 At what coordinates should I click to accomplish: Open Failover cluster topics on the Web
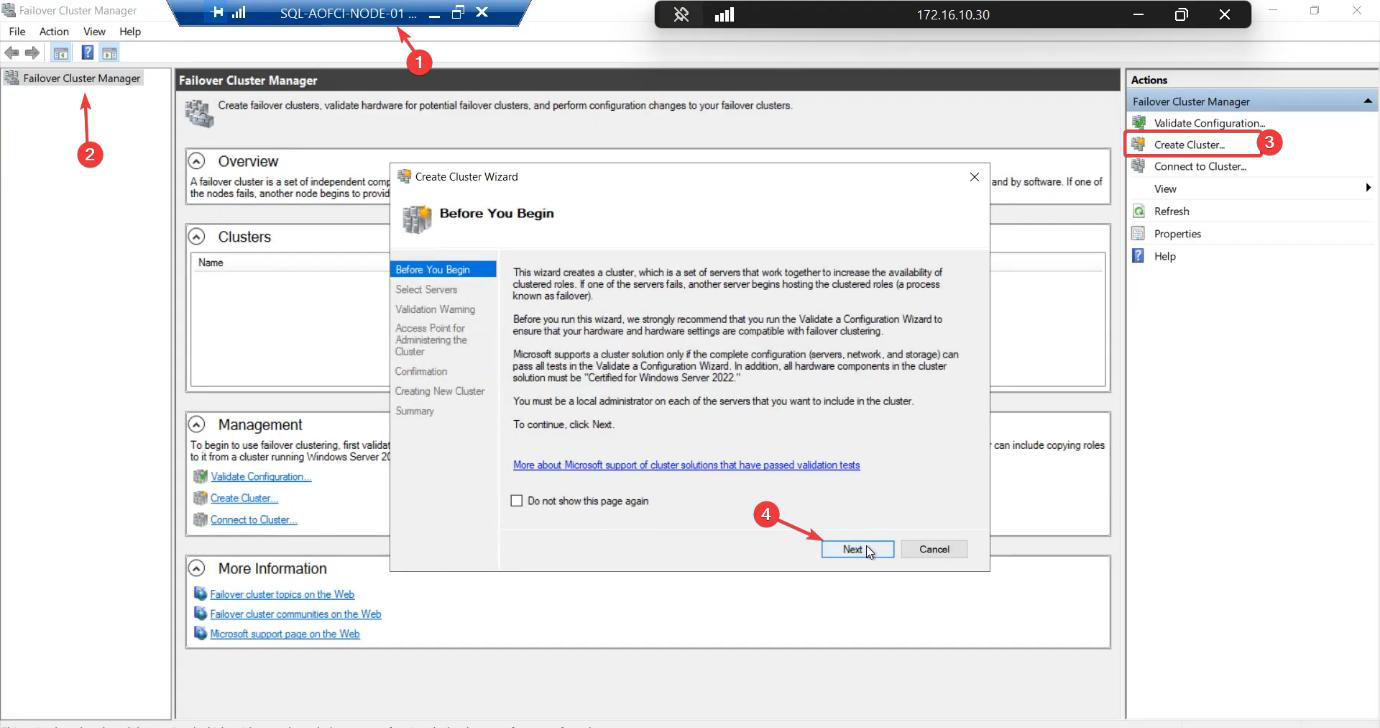click(282, 594)
